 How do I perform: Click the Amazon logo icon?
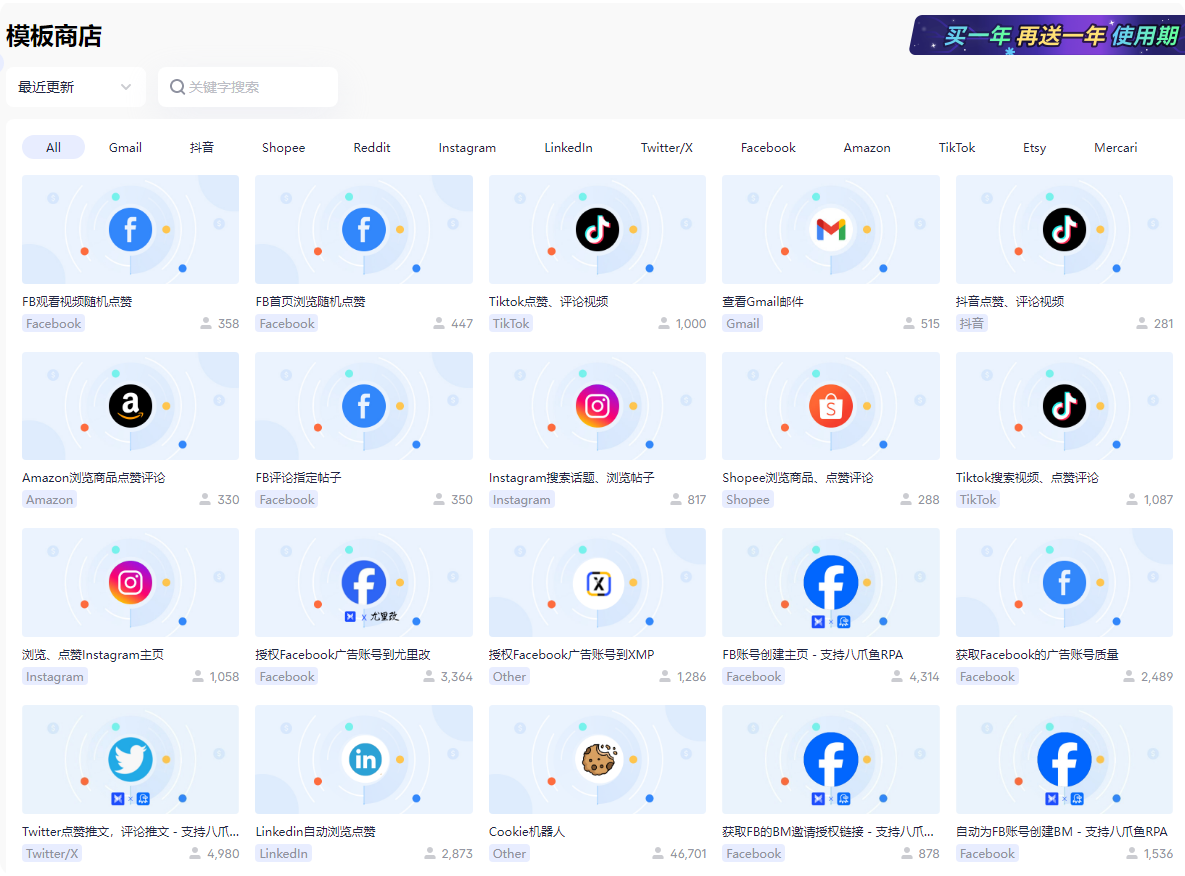click(130, 406)
